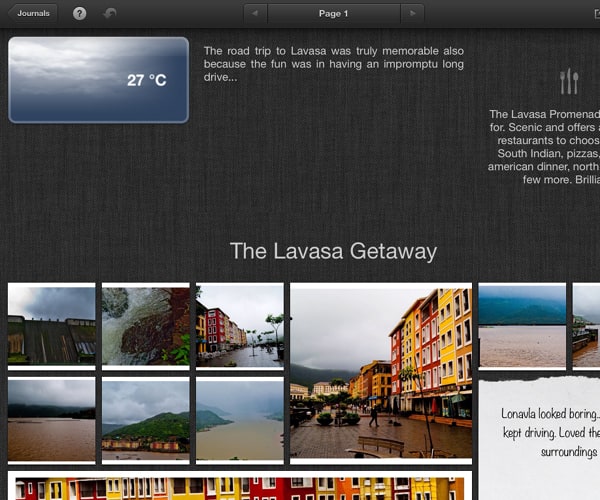Image resolution: width=600 pixels, height=500 pixels.
Task: Open the misty lake photo on bottom left
Action: pyautogui.click(x=52, y=420)
